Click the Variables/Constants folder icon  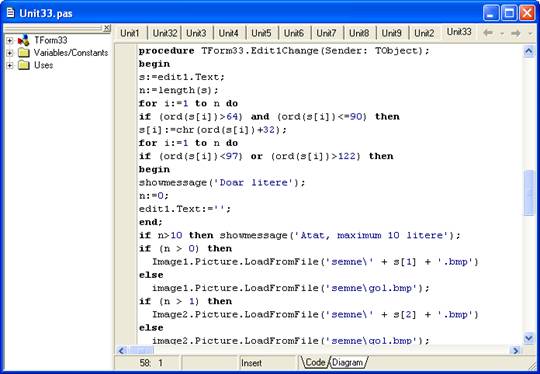24,53
